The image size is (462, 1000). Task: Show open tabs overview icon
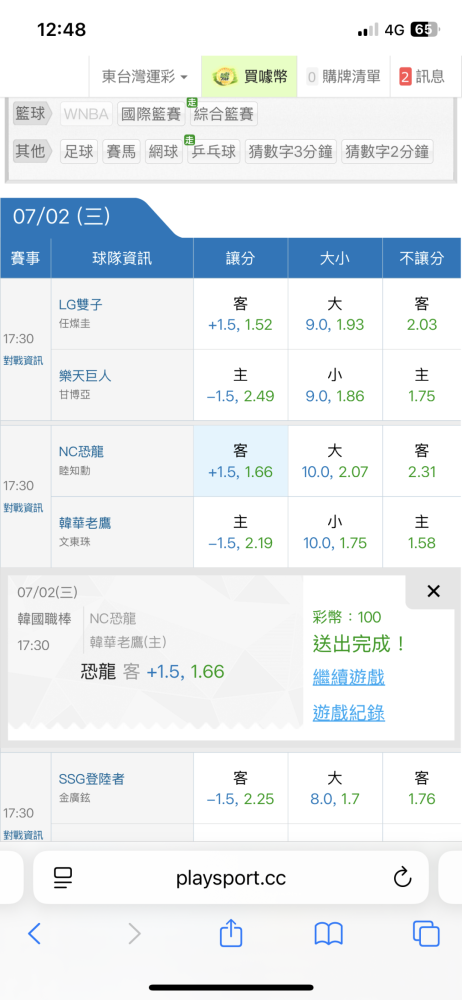click(x=426, y=934)
